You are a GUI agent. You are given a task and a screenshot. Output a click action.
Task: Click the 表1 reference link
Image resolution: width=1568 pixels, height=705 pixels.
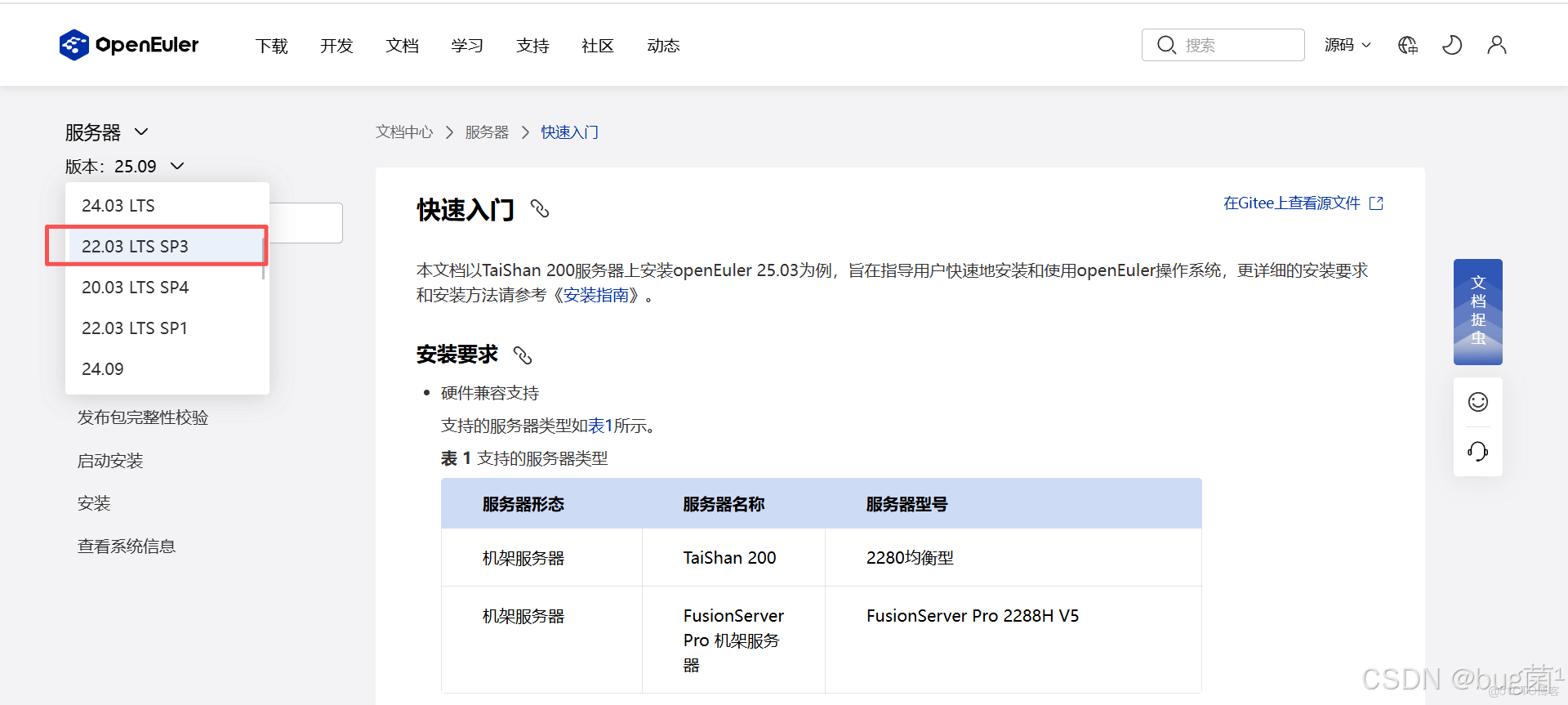coord(600,426)
